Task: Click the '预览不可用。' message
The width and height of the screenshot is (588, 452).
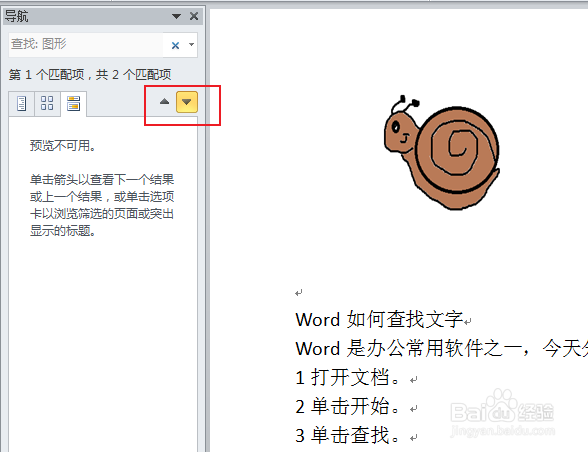Action: tap(63, 146)
